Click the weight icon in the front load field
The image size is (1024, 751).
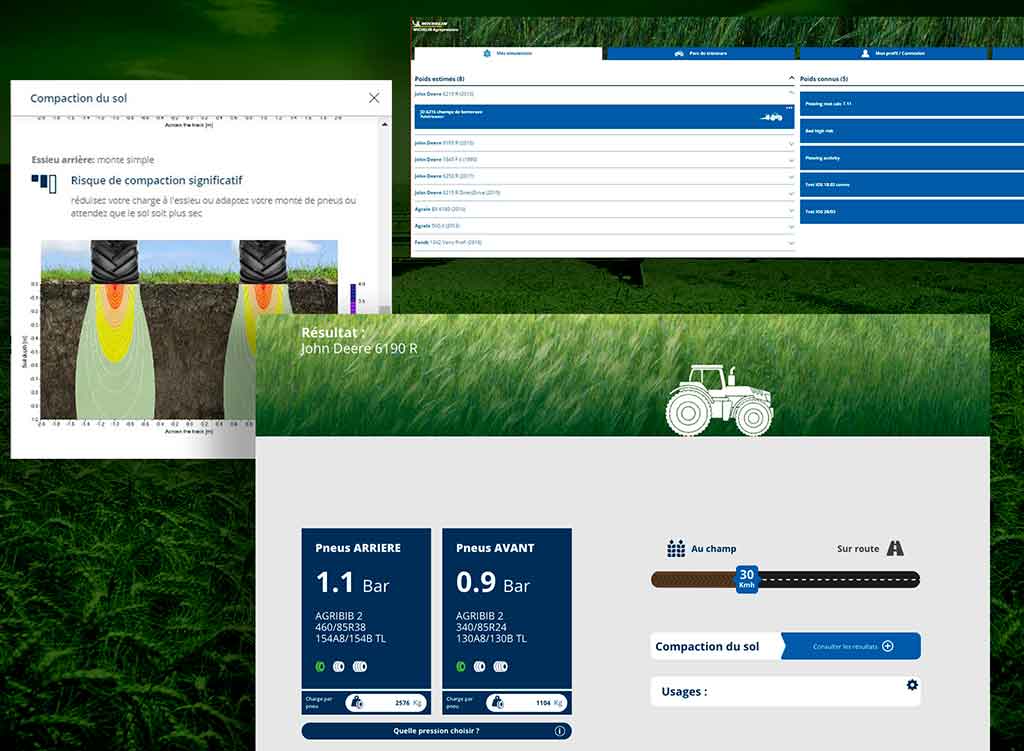tap(498, 703)
